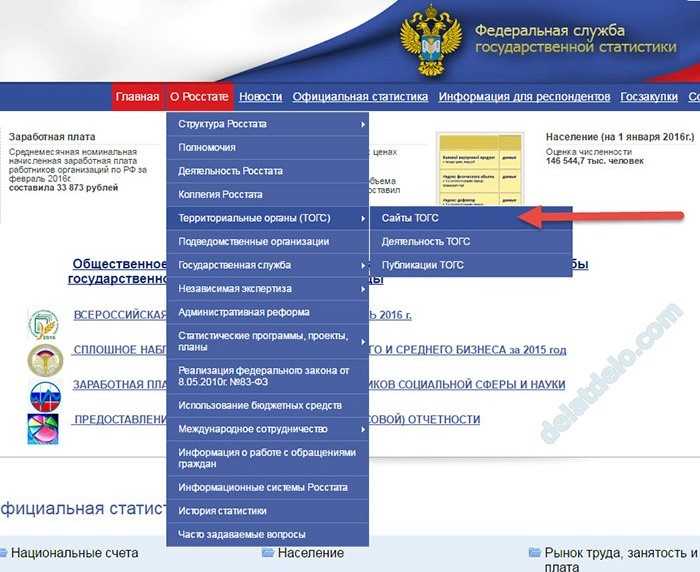Image resolution: width=700 pixels, height=572 pixels.
Task: Open Информация для респондентов menu
Action: 525,97
